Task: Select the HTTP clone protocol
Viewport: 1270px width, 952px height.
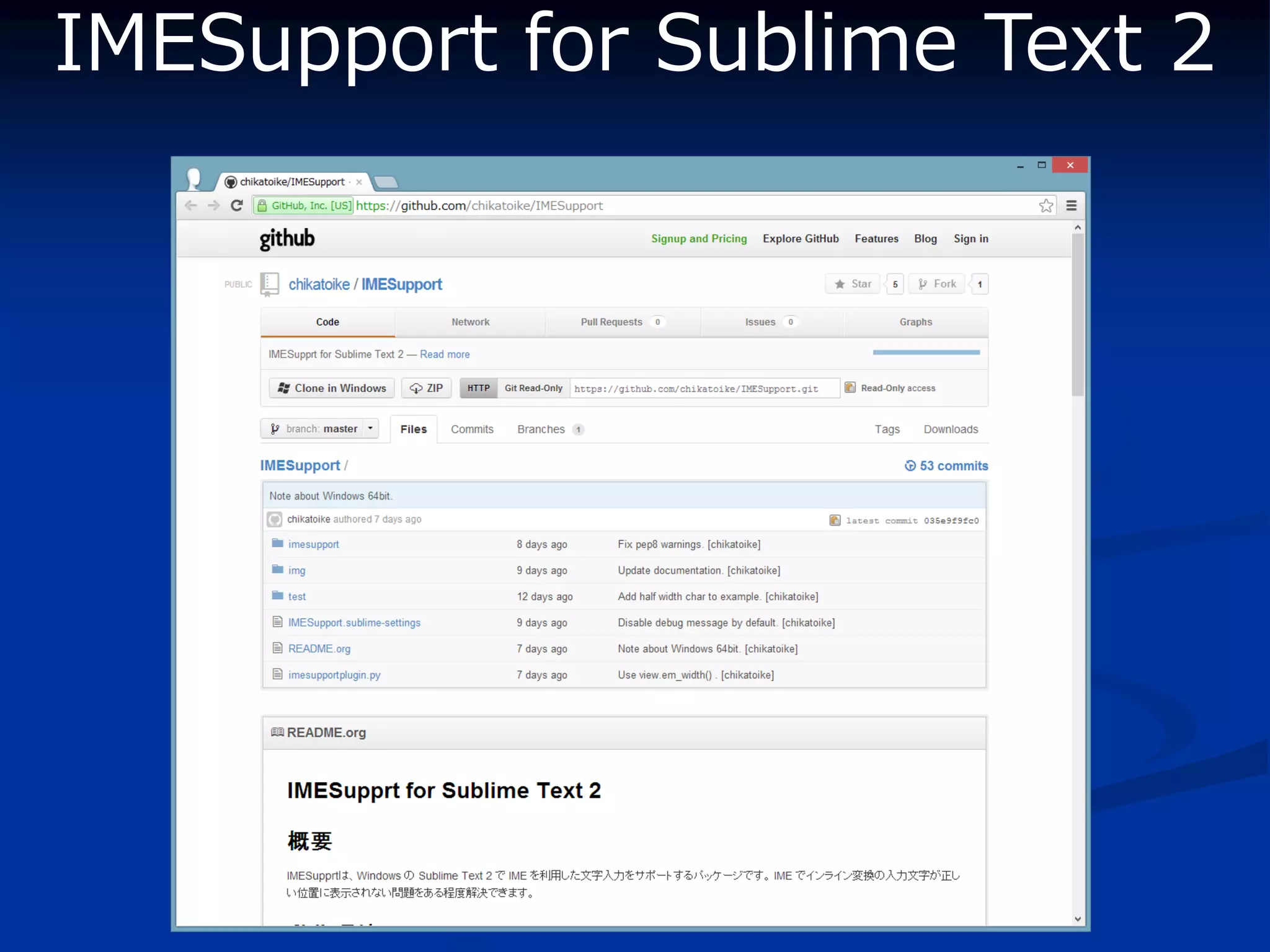Action: 478,388
